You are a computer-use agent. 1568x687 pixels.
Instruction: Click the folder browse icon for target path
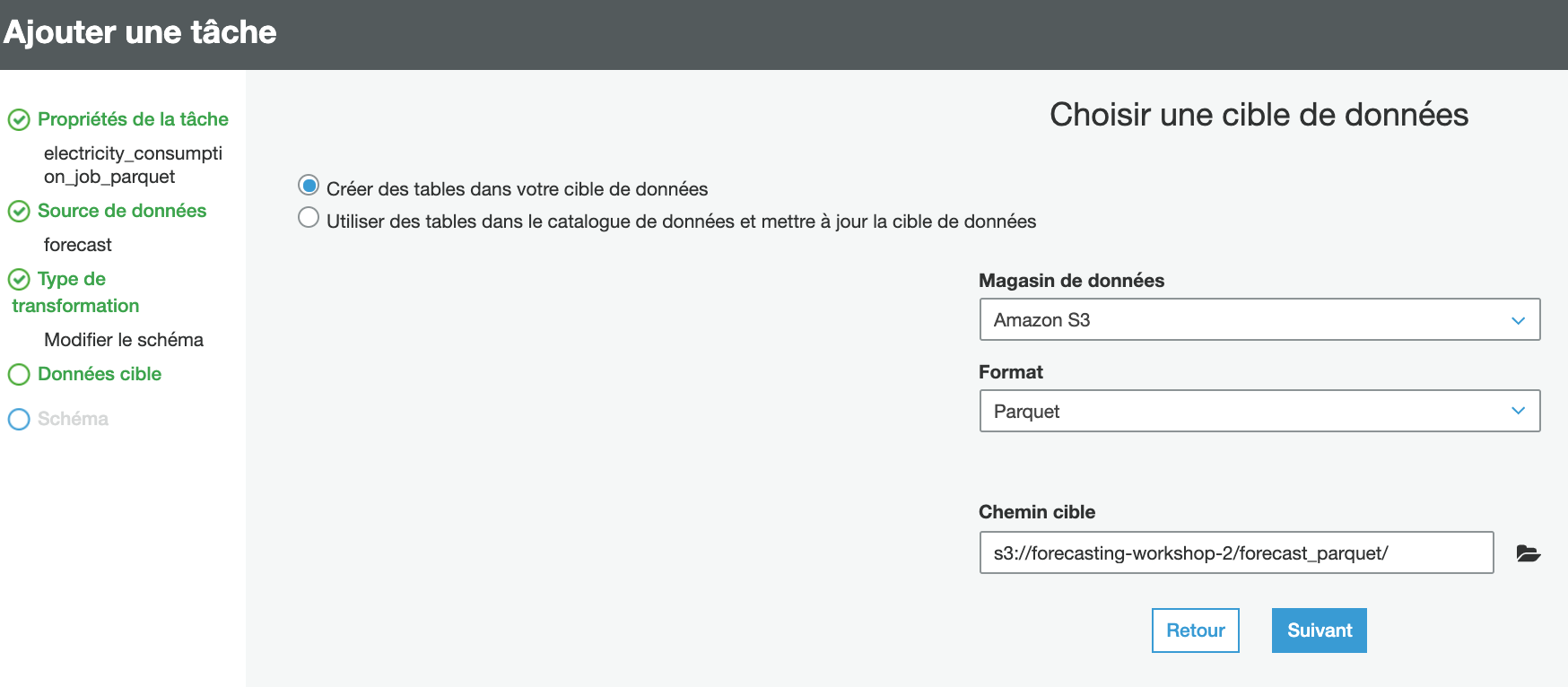(x=1529, y=553)
